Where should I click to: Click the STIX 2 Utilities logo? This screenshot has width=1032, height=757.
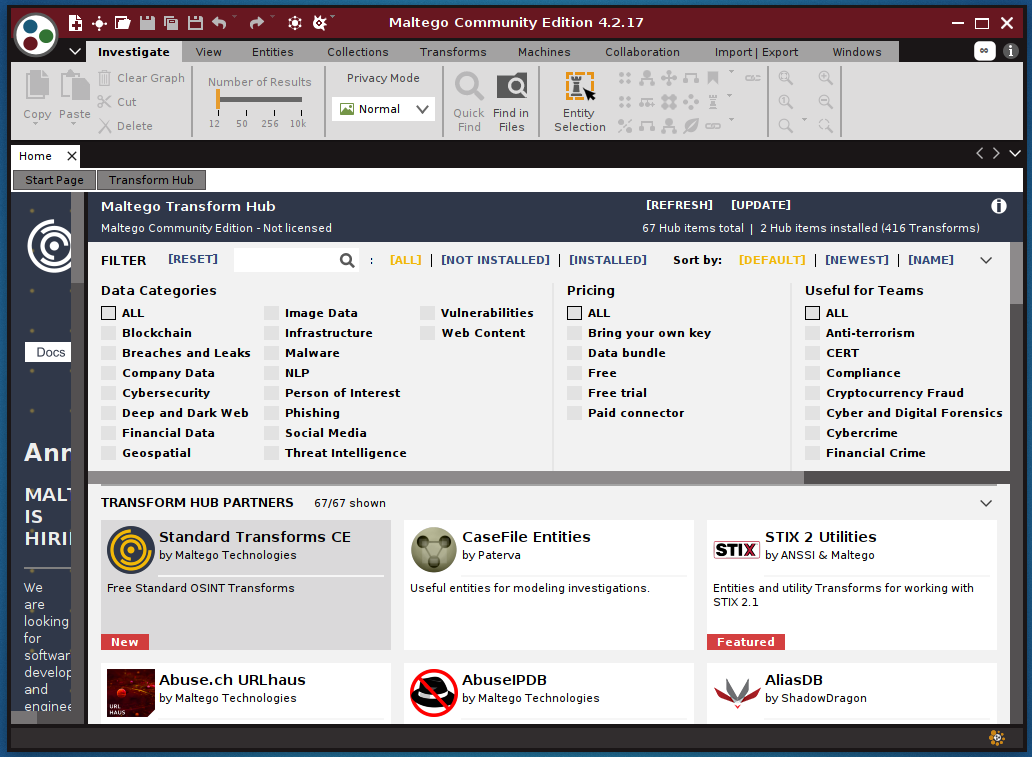[736, 549]
